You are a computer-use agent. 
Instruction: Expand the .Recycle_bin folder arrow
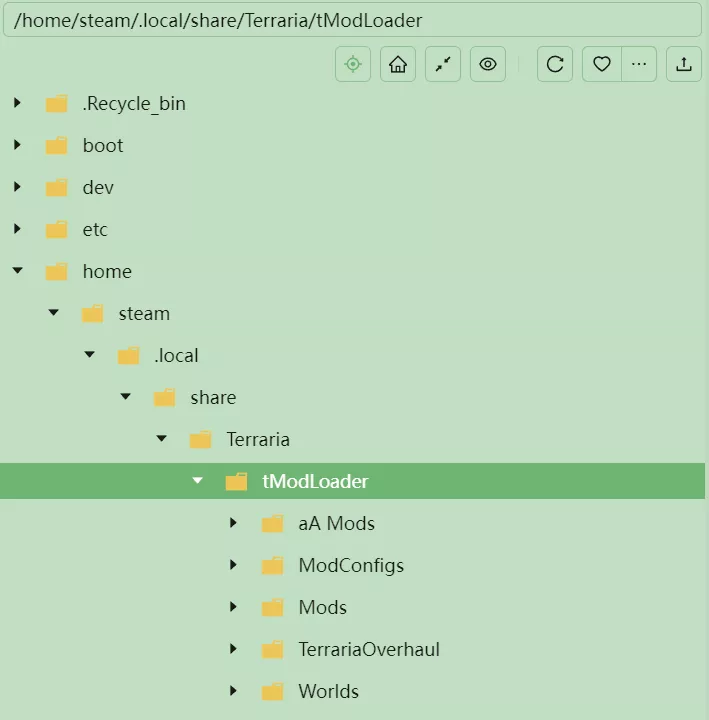[17, 103]
